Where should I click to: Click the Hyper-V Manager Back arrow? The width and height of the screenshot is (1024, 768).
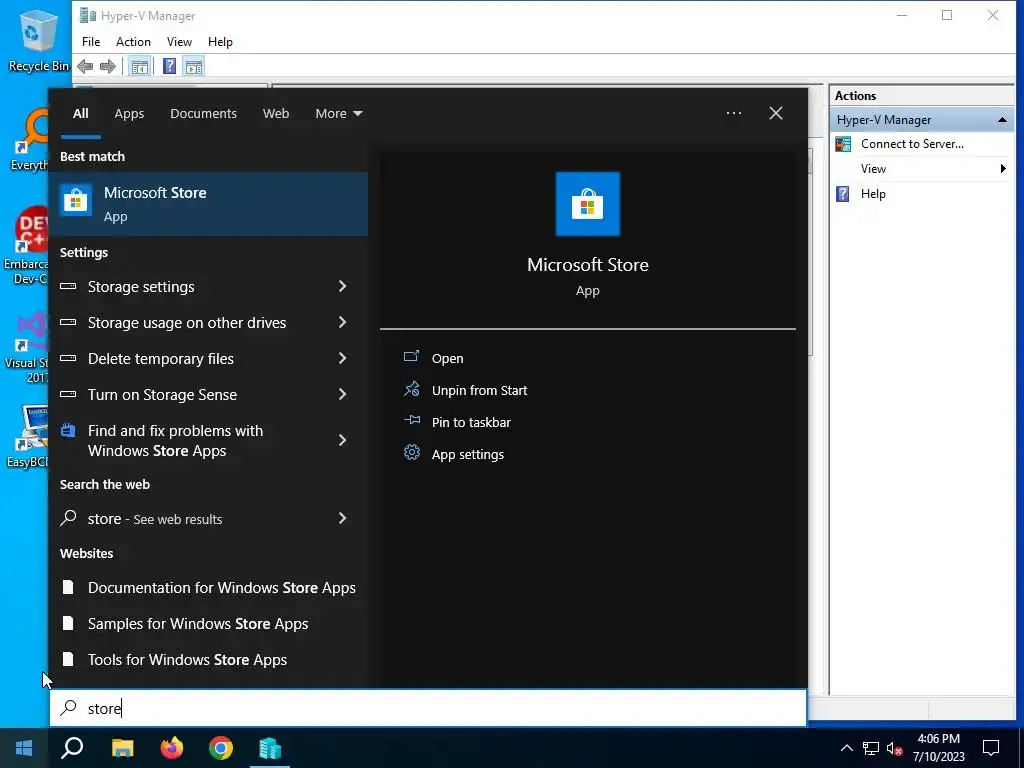[x=85, y=66]
